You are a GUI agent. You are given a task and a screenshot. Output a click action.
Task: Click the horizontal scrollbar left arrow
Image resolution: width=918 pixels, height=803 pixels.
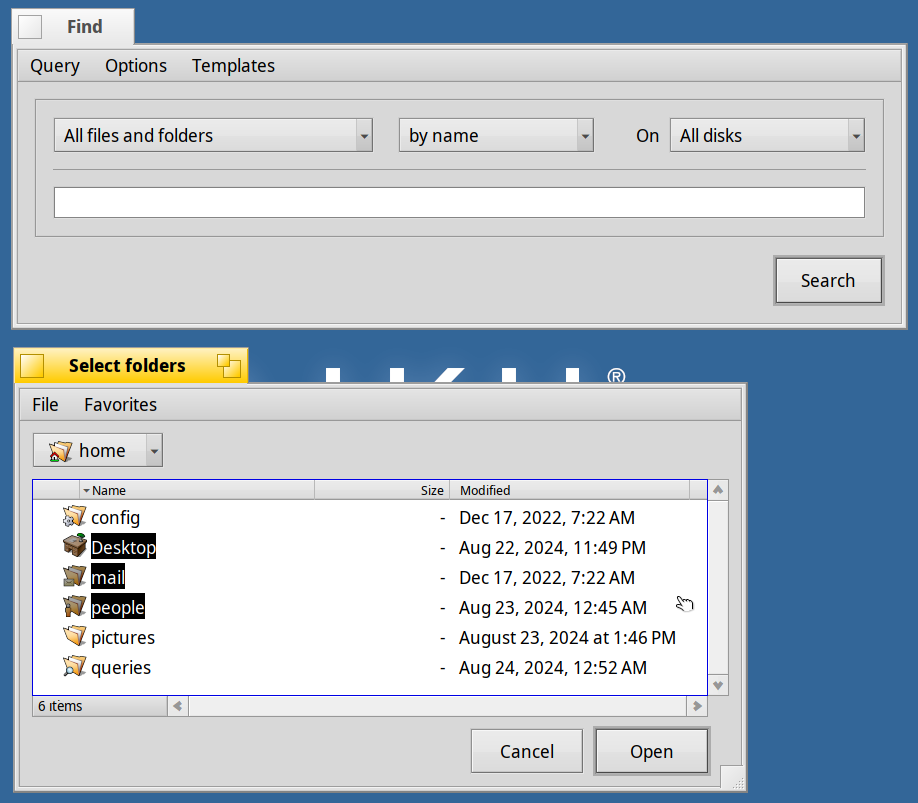178,706
